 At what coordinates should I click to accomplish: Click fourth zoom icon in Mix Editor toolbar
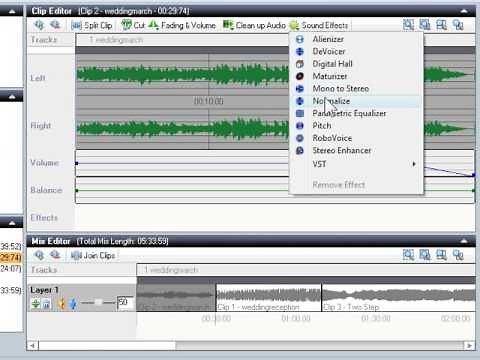[458, 255]
